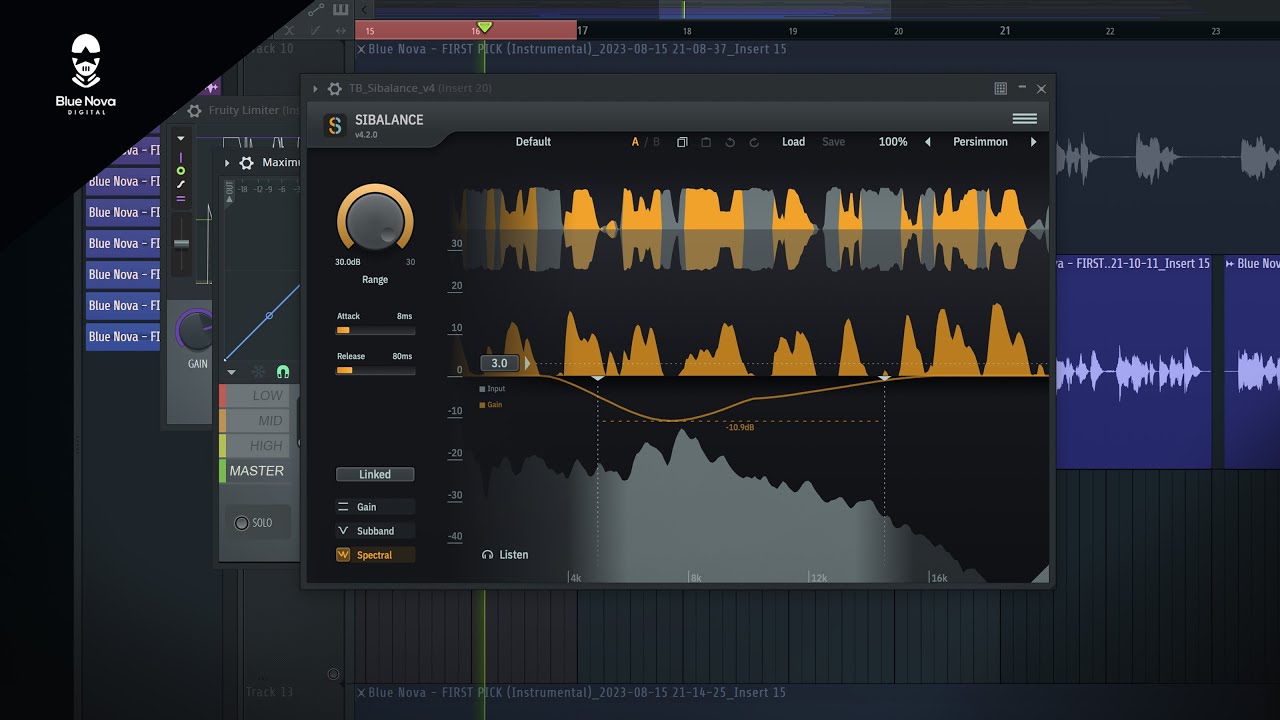Screen dimensions: 1280x720
Task: Toggle the Linked button
Action: coord(375,474)
